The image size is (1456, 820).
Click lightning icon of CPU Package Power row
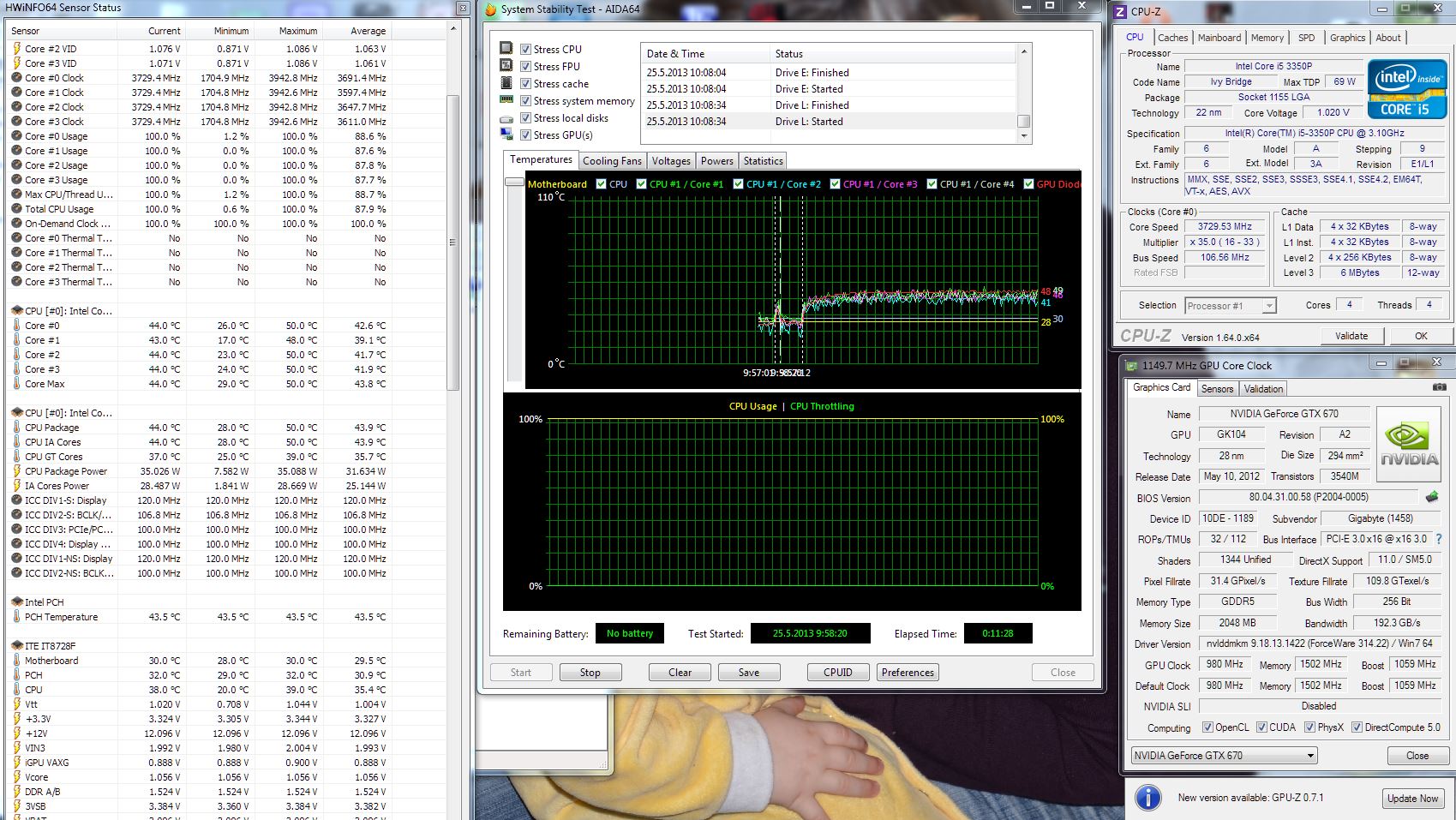[16, 471]
